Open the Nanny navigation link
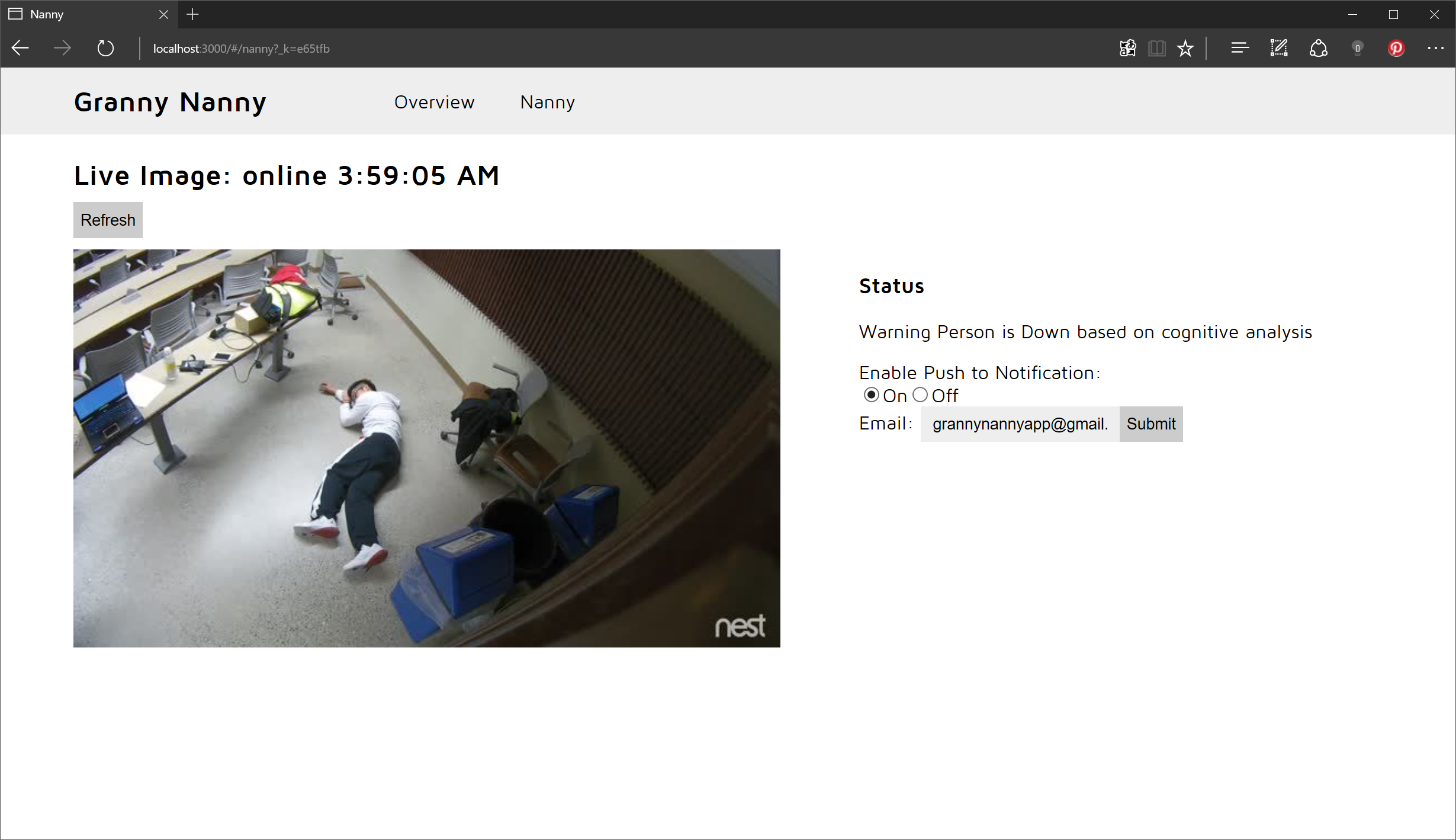This screenshot has width=1456, height=840. [x=547, y=102]
